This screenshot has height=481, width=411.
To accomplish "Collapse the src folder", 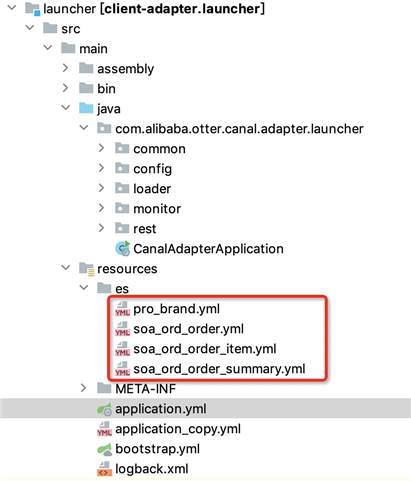I will 30,27.
